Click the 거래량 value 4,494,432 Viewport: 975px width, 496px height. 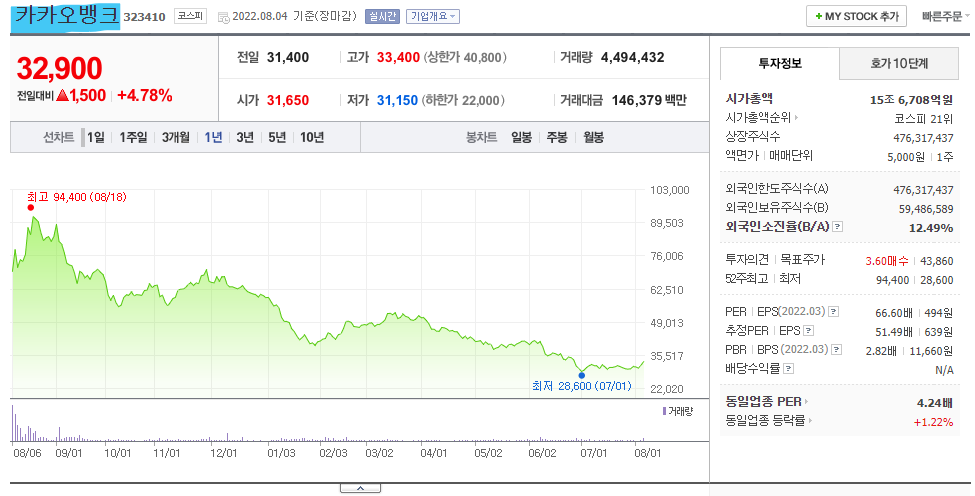click(632, 58)
